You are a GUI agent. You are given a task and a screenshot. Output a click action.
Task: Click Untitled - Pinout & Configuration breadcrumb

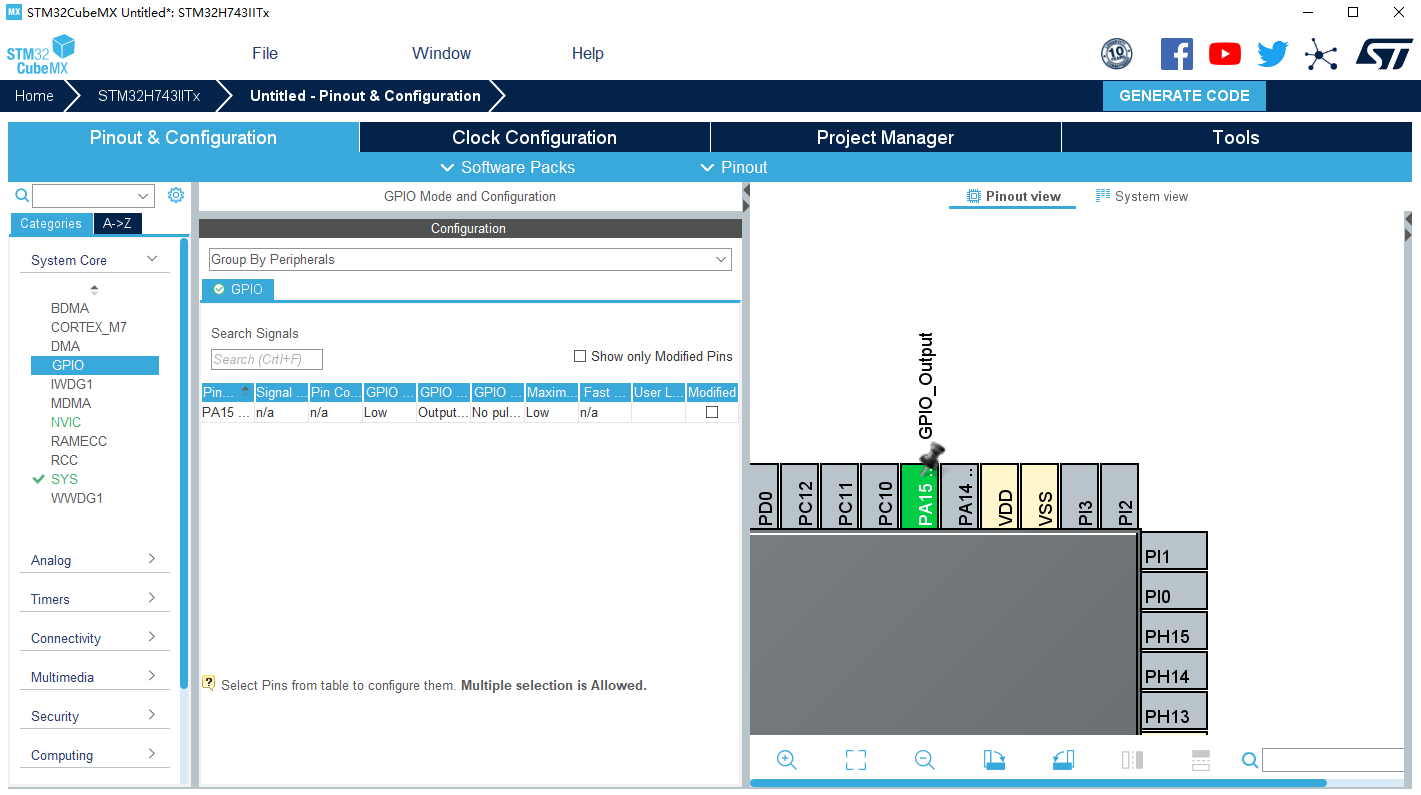point(365,96)
